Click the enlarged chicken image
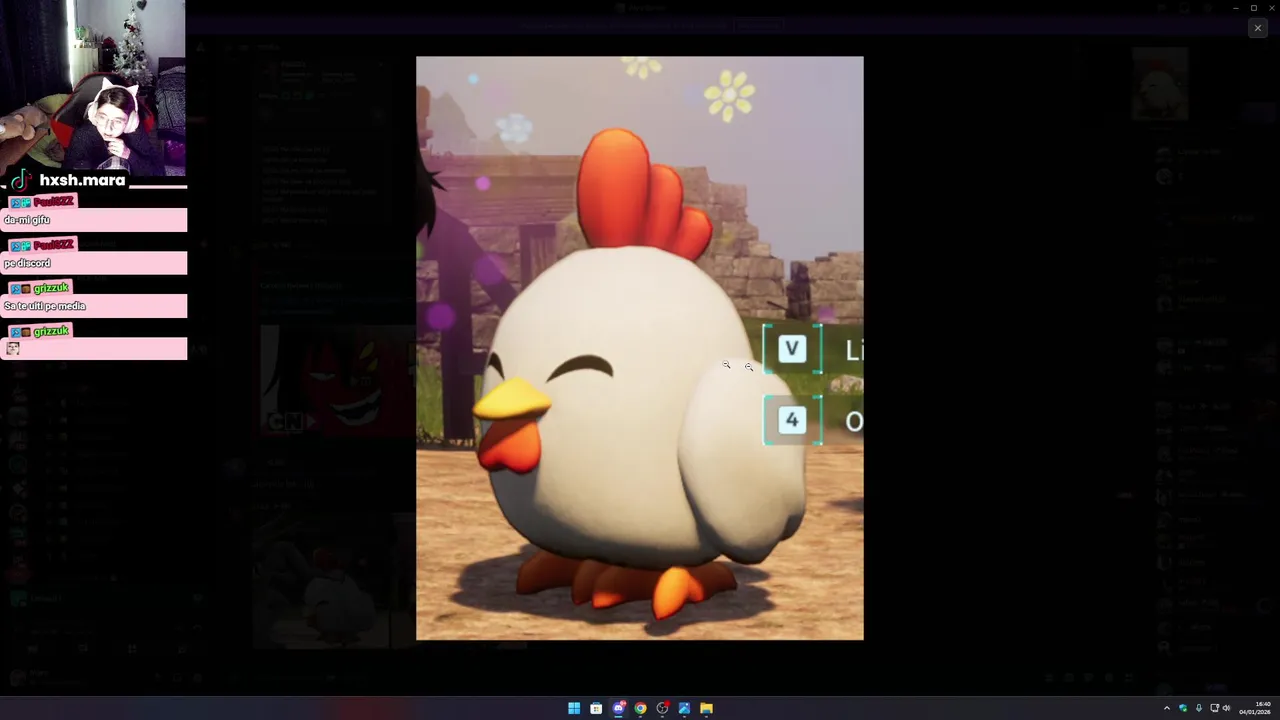The width and height of the screenshot is (1280, 720). pos(640,348)
